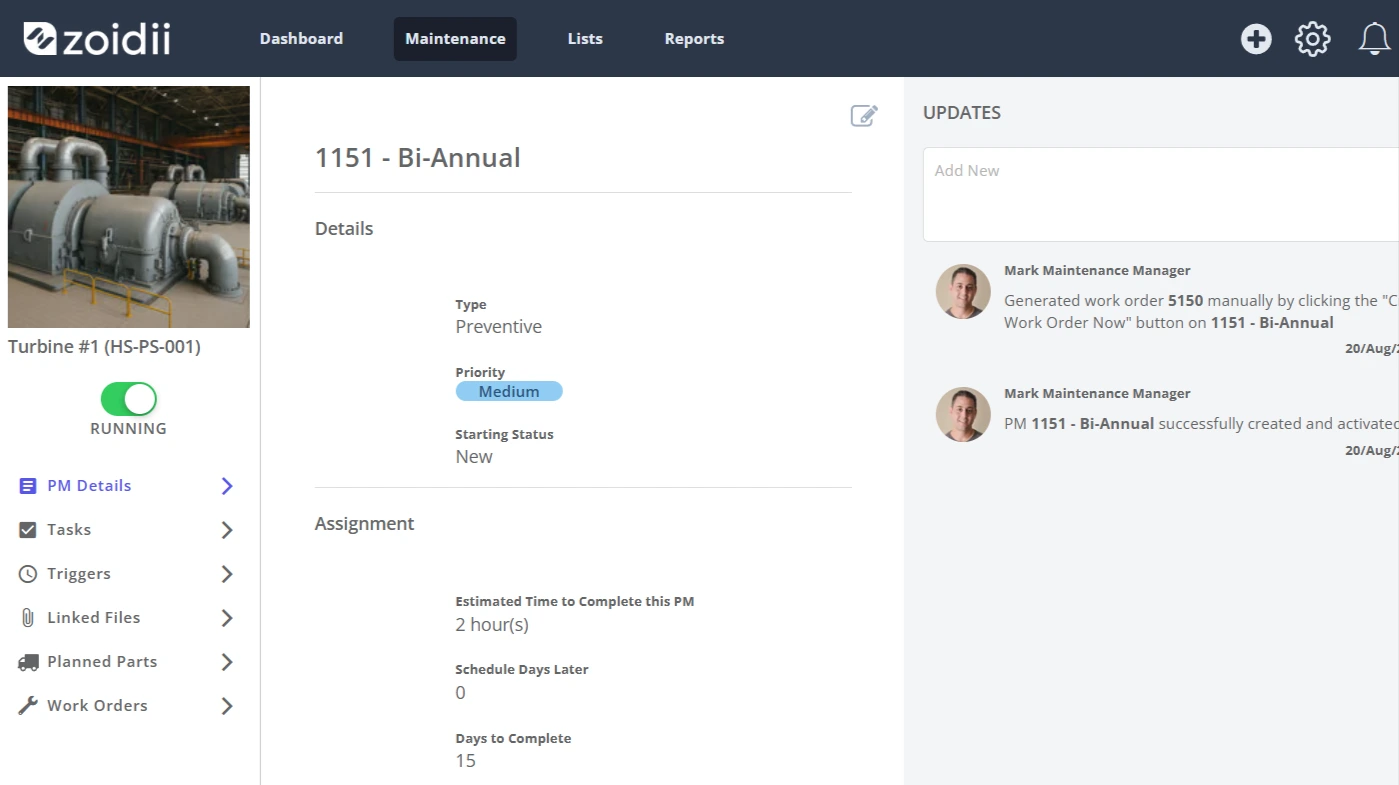Click the turbine photo thumbnail

(129, 207)
